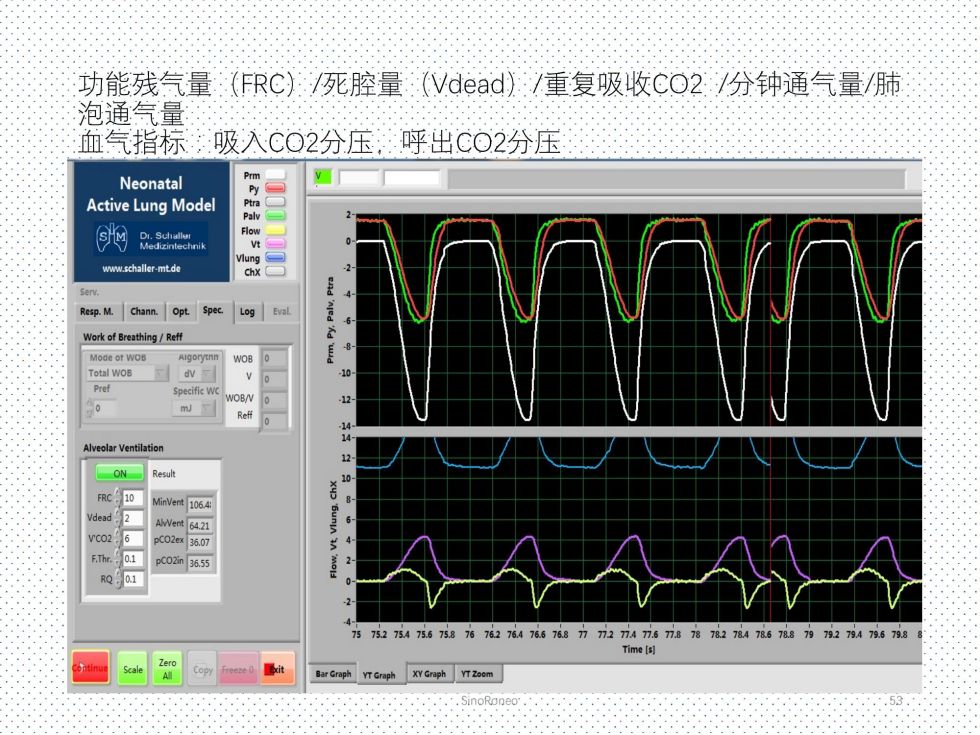Toggle the red Py channel button
Viewport: 980px width, 735px height.
[x=275, y=188]
